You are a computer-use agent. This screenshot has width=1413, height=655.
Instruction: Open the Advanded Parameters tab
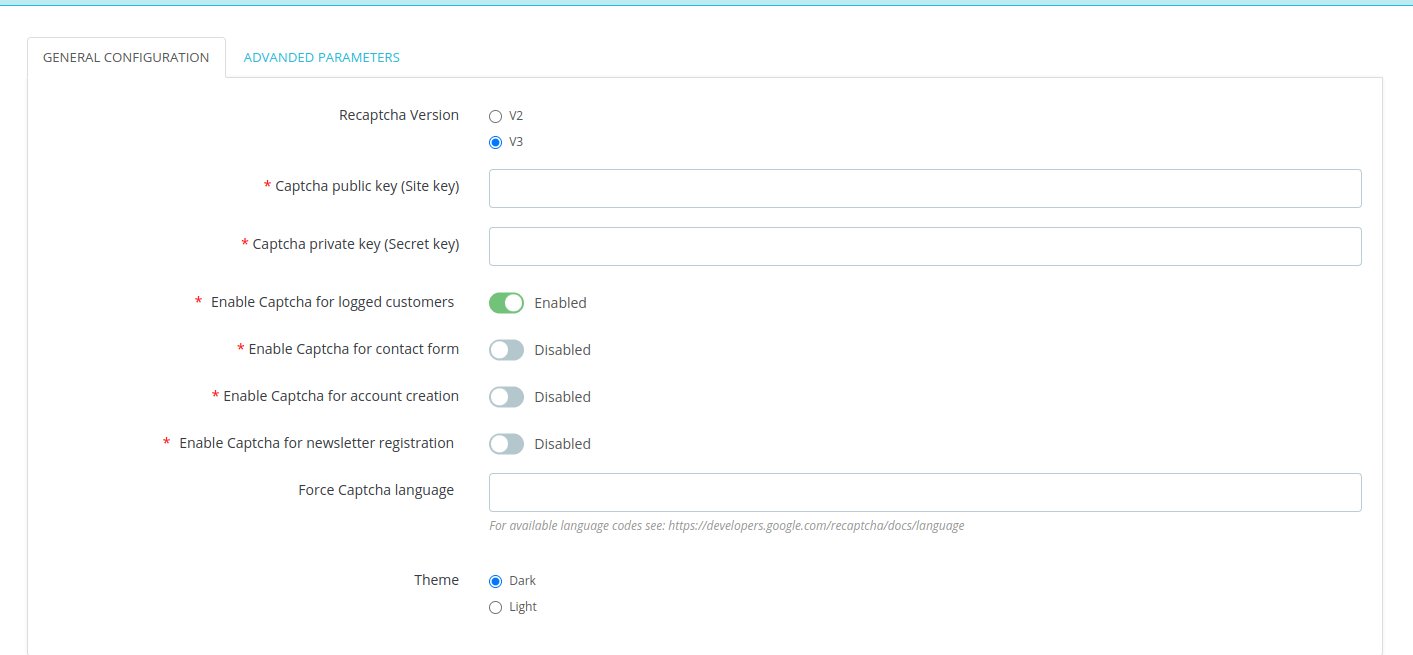[x=321, y=57]
